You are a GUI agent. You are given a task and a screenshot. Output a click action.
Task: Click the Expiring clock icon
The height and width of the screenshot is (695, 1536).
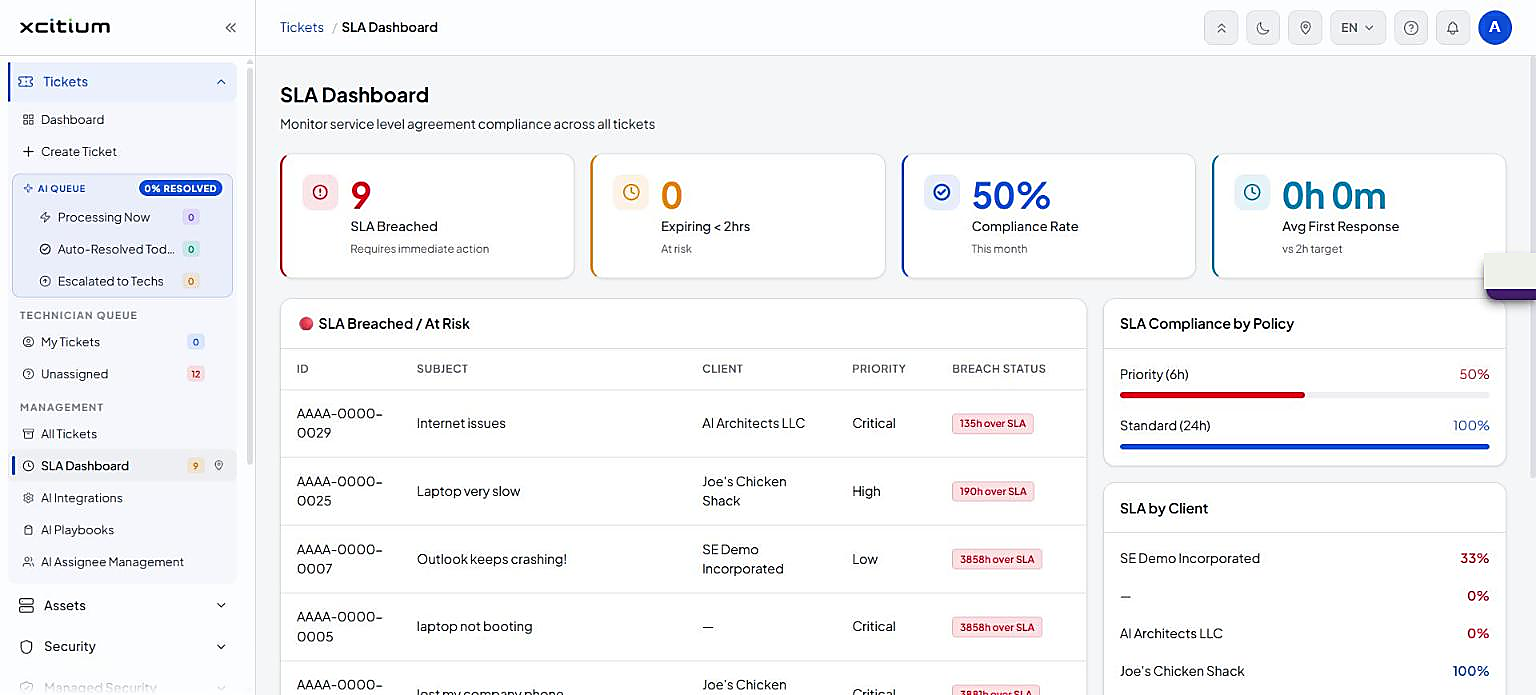[631, 192]
